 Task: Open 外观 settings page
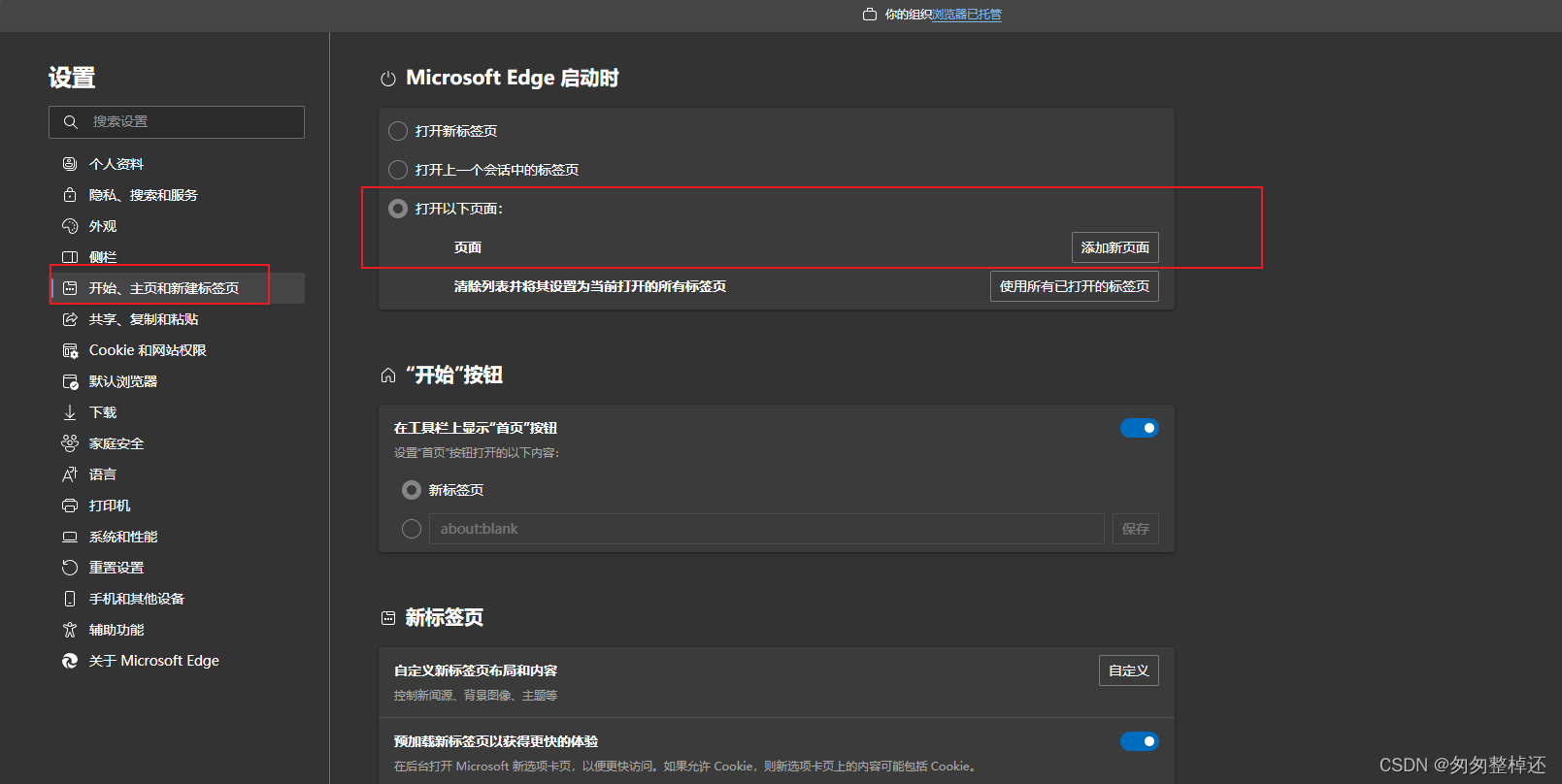click(x=177, y=226)
